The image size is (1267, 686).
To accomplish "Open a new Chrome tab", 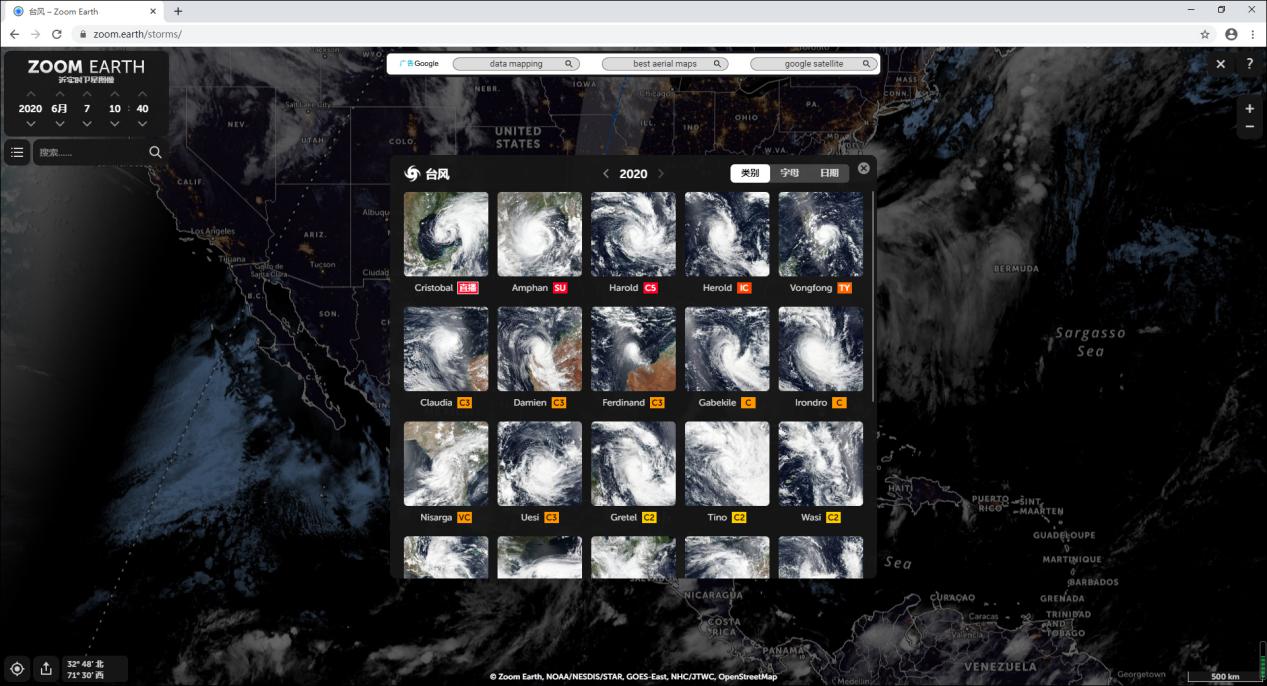I will tap(178, 11).
